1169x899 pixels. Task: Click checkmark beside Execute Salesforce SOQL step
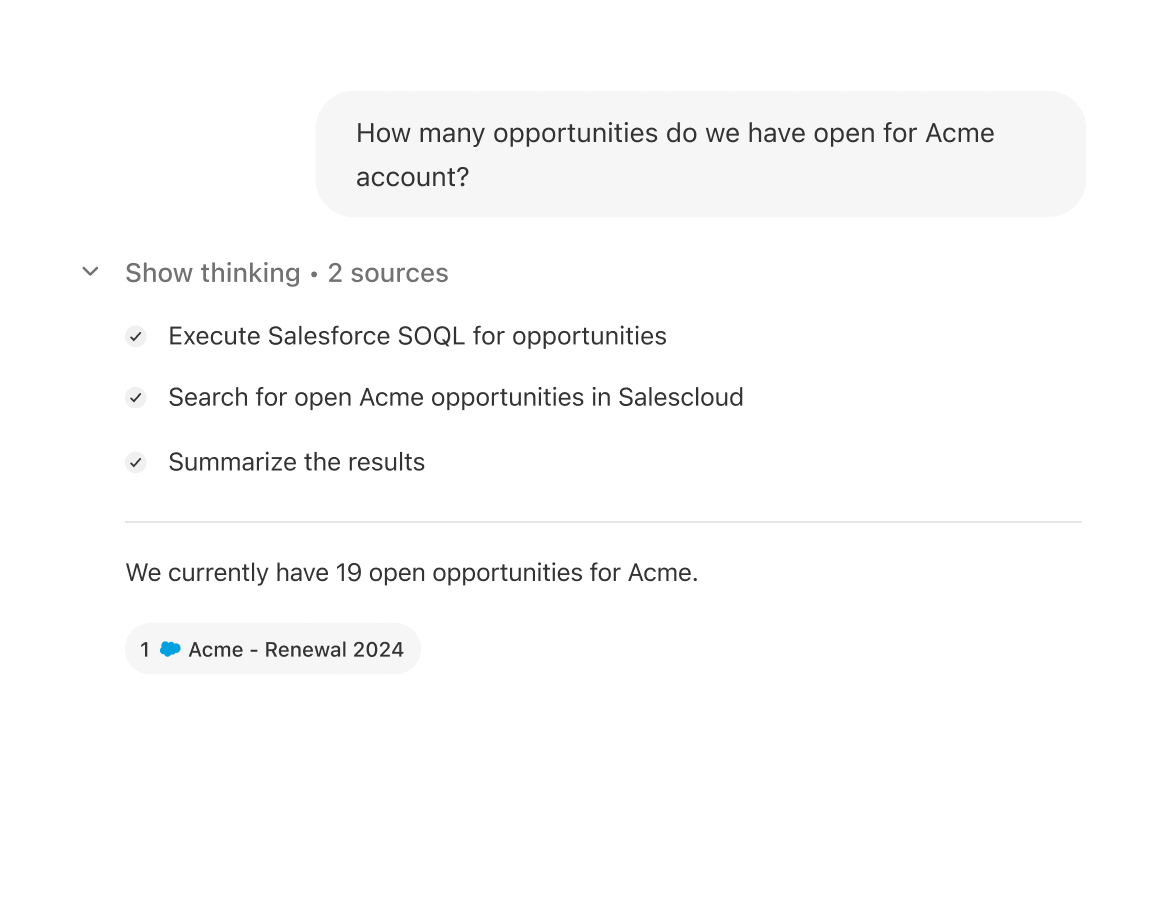[136, 337]
